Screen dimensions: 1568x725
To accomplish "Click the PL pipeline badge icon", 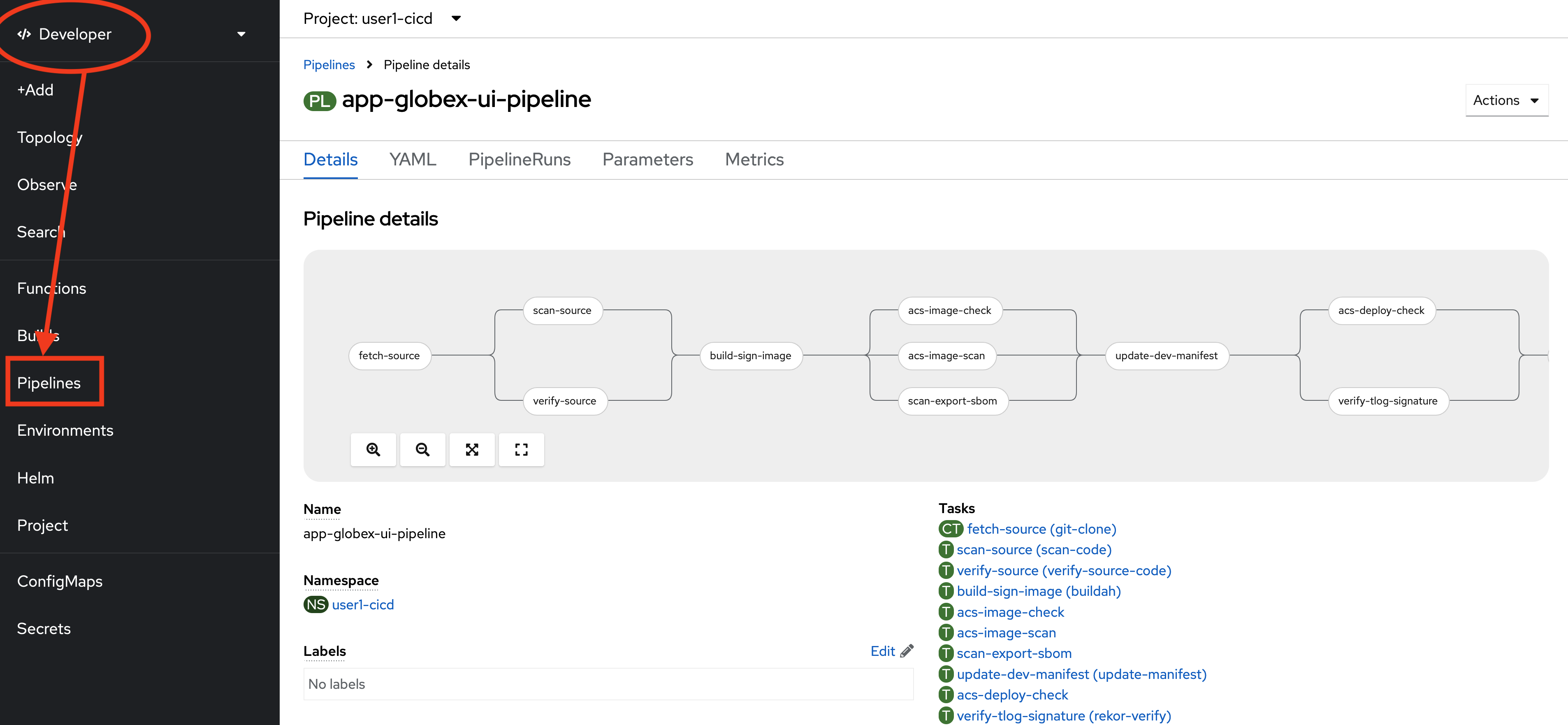I will pos(320,100).
